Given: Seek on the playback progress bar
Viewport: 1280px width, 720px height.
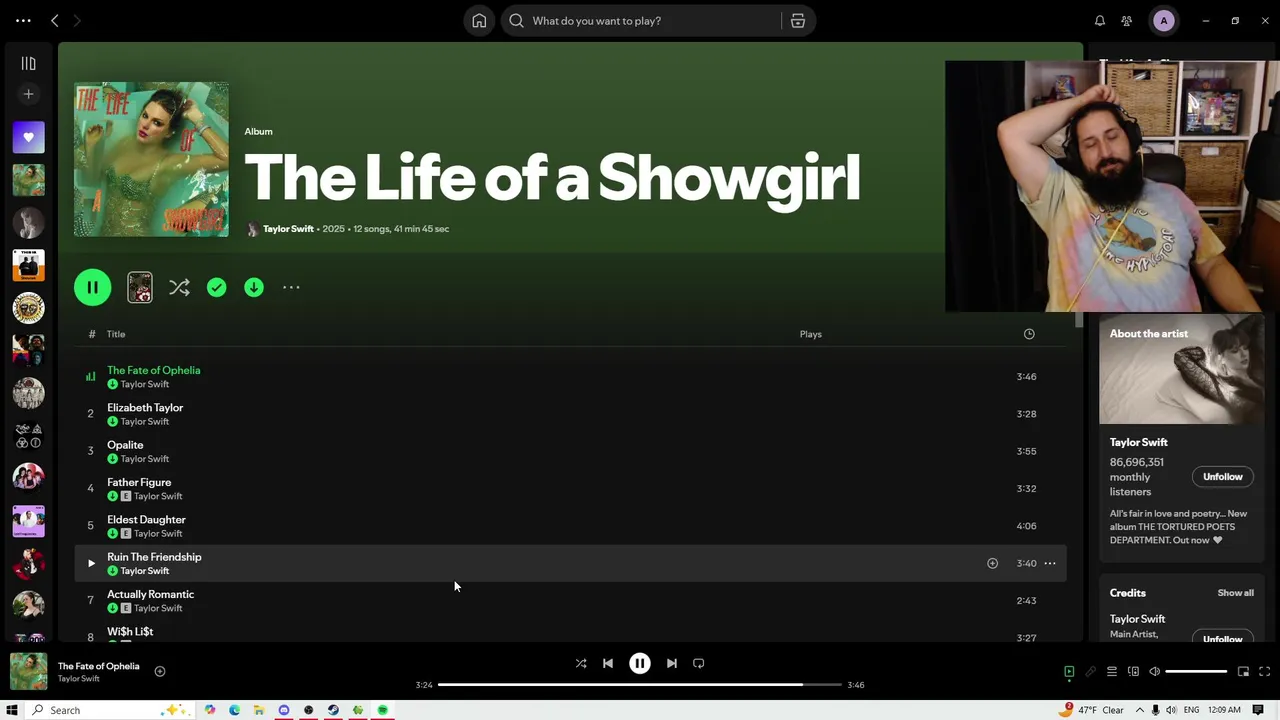Looking at the screenshot, I should (x=640, y=685).
